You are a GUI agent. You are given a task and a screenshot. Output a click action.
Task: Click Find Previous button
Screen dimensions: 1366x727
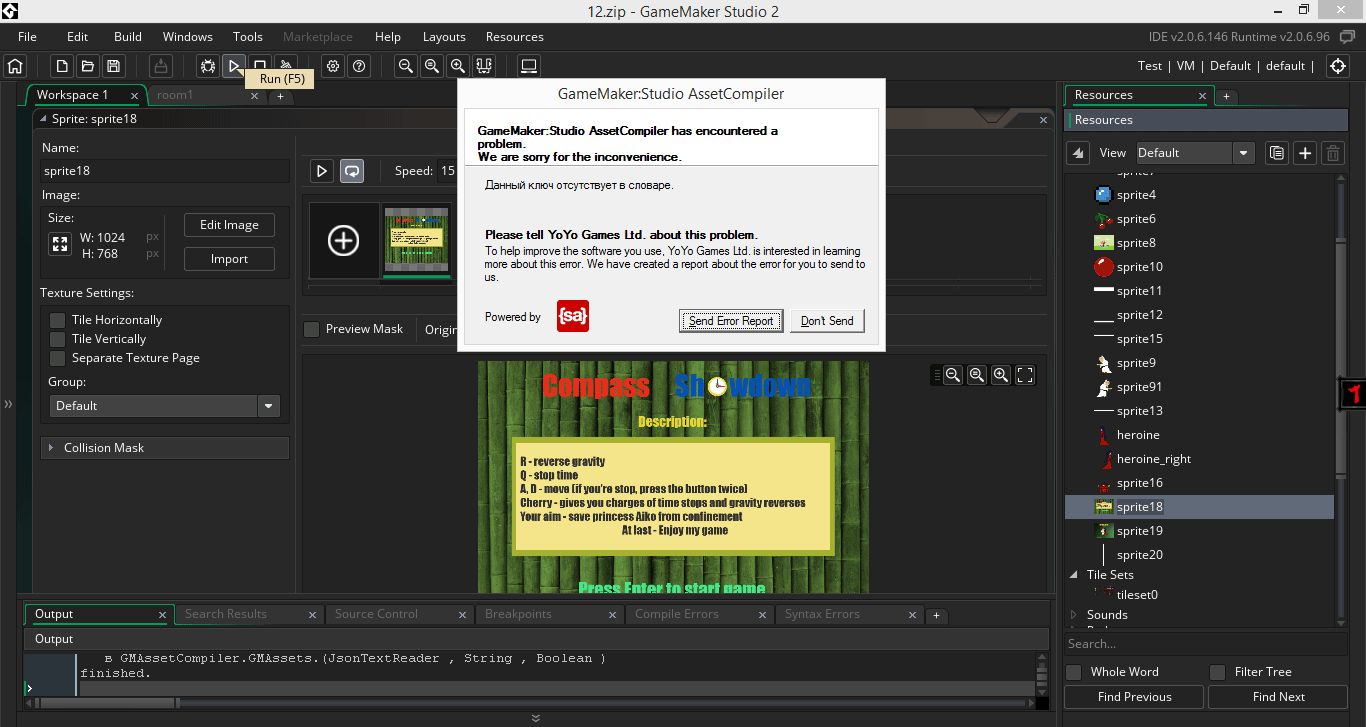click(x=1134, y=697)
